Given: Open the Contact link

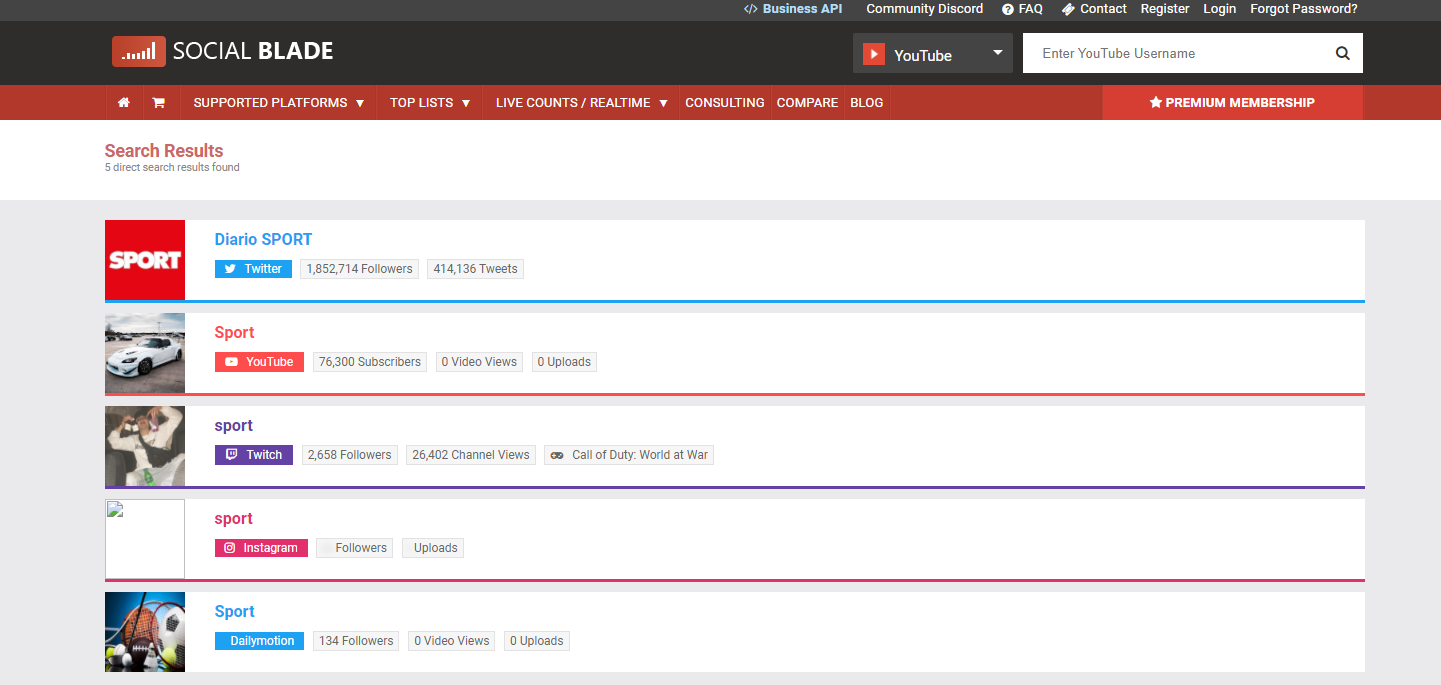Looking at the screenshot, I should coord(1094,9).
